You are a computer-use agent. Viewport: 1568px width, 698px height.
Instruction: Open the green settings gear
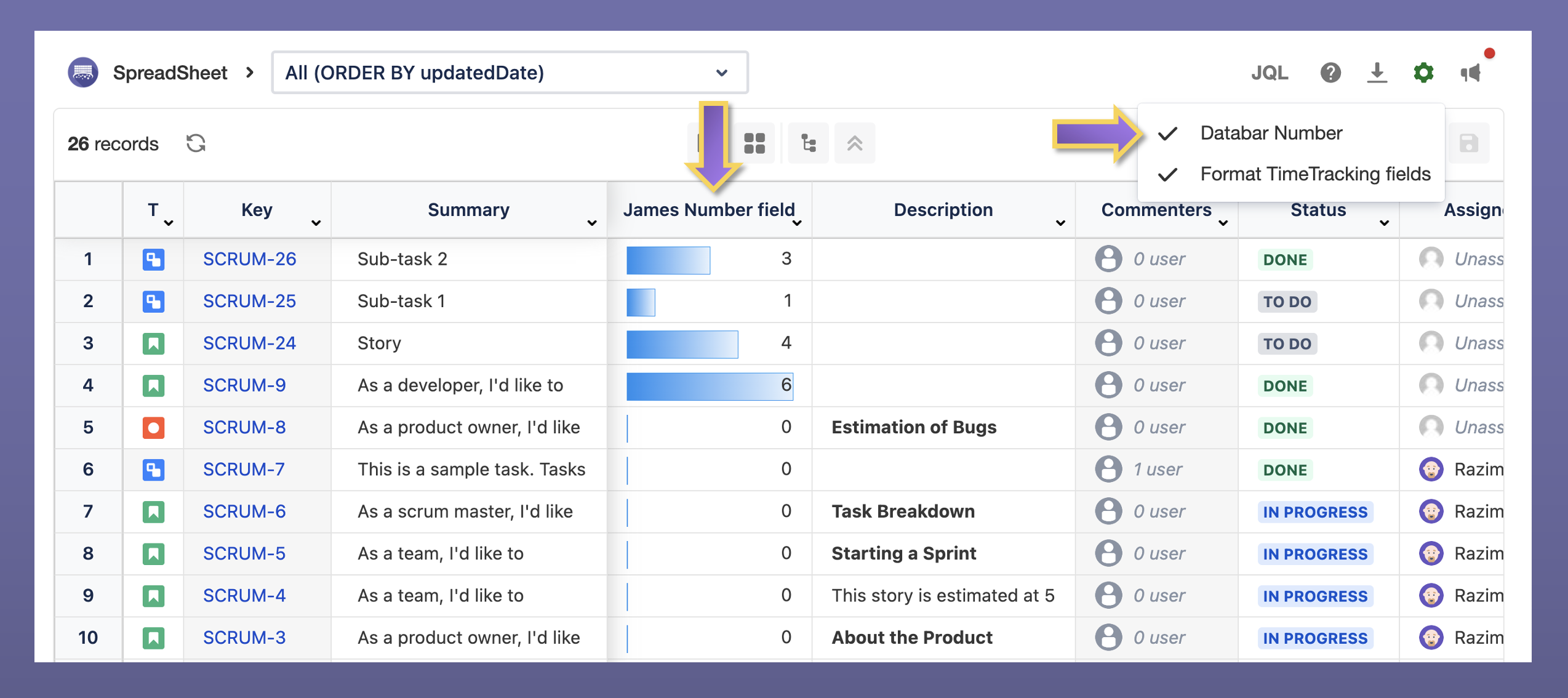coord(1423,73)
